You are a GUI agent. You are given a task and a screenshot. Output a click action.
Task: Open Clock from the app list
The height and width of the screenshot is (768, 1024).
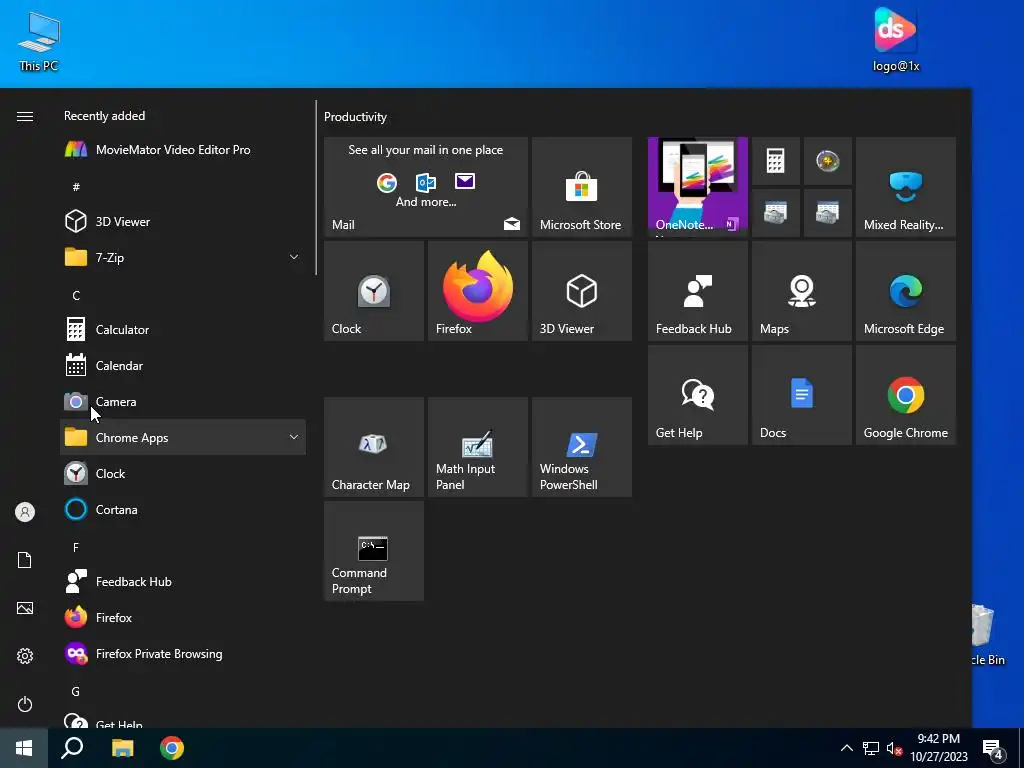point(183,473)
